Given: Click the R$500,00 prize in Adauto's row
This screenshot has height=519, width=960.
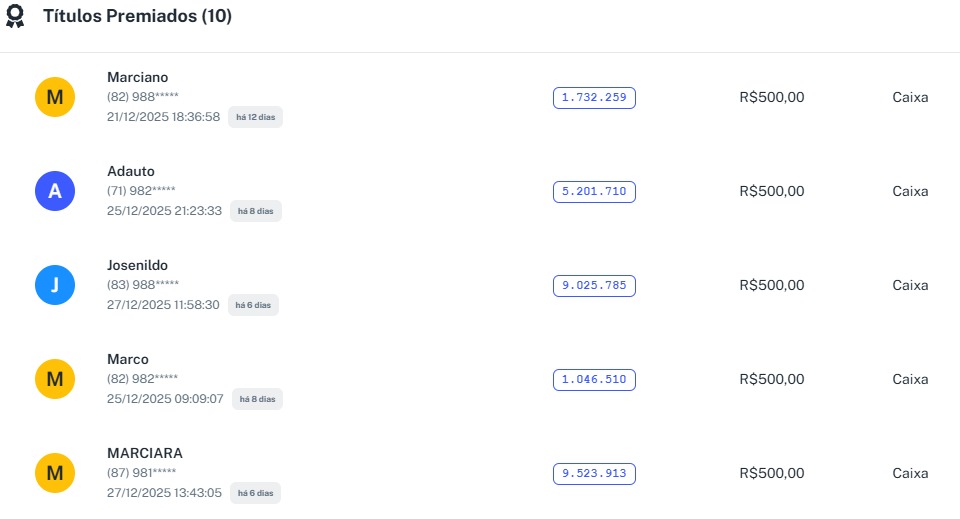Looking at the screenshot, I should click(771, 191).
